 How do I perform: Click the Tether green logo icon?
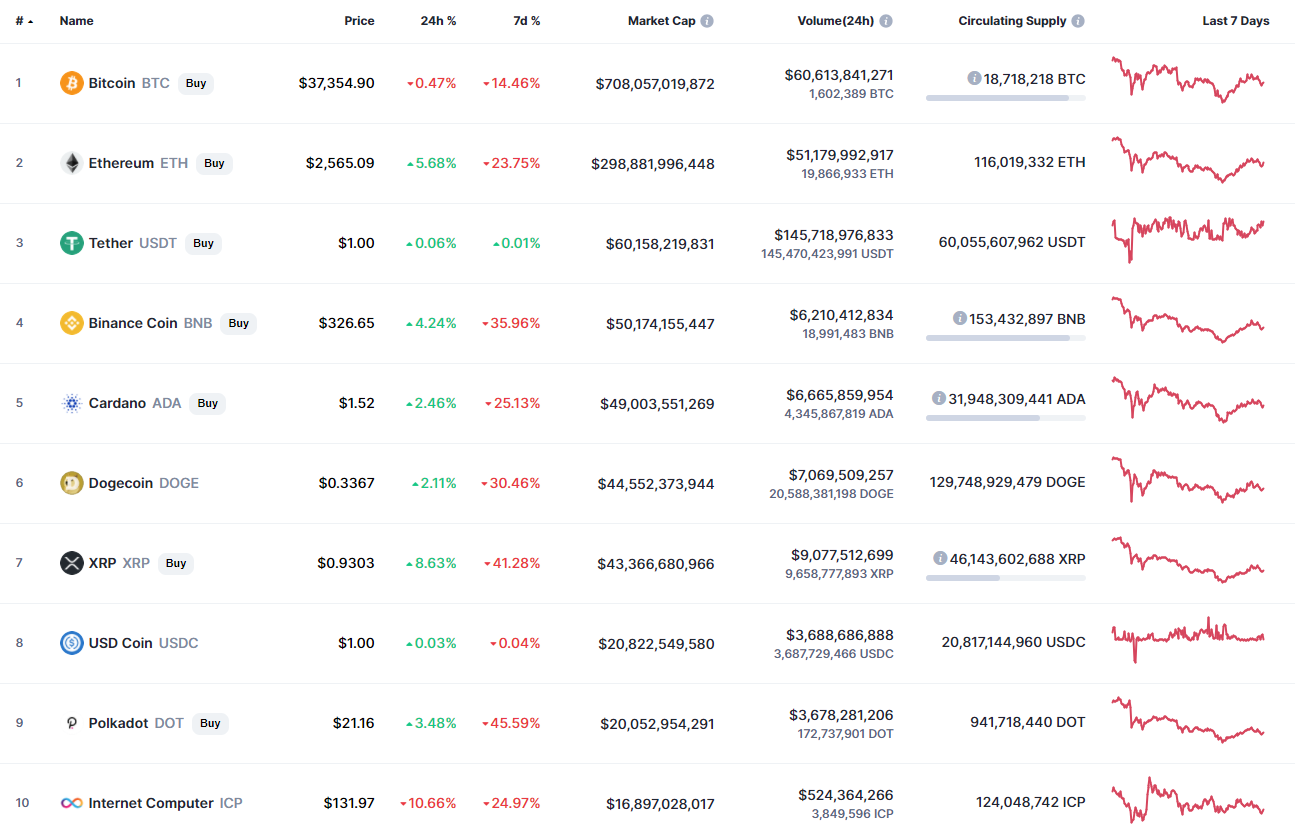71,243
